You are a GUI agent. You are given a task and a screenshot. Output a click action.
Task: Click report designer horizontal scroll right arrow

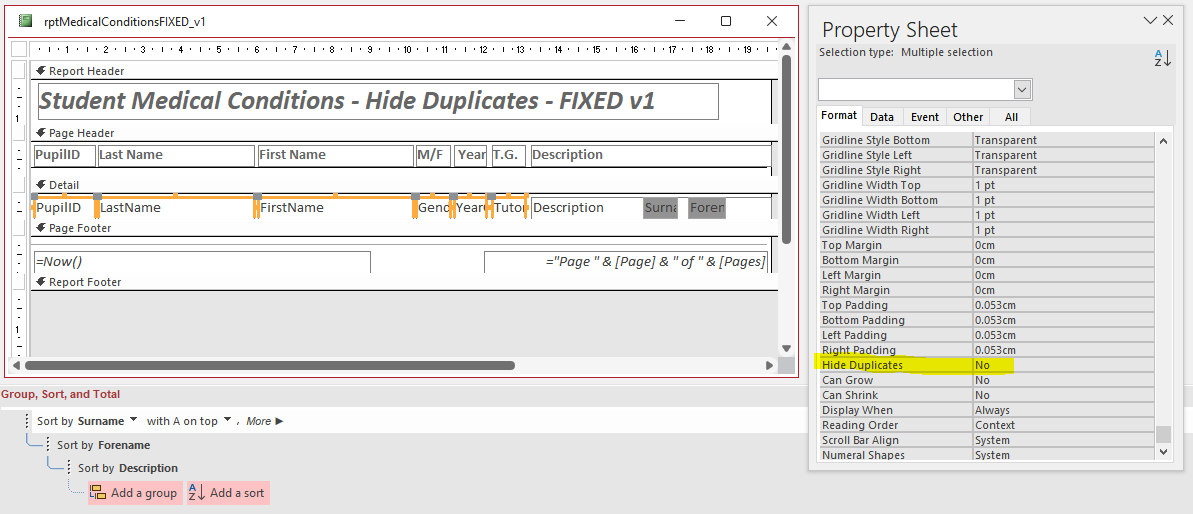click(x=769, y=366)
